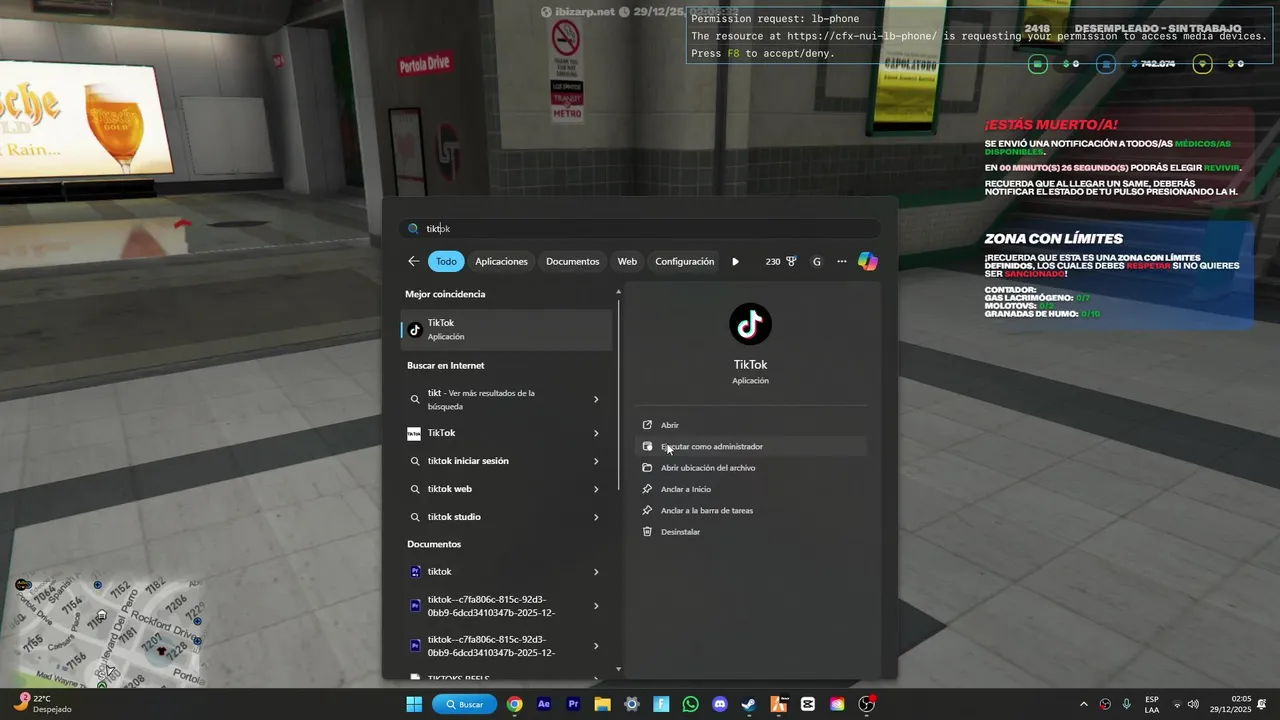This screenshot has height=720, width=1280.
Task: Switch to the Web filter tab
Action: (627, 261)
